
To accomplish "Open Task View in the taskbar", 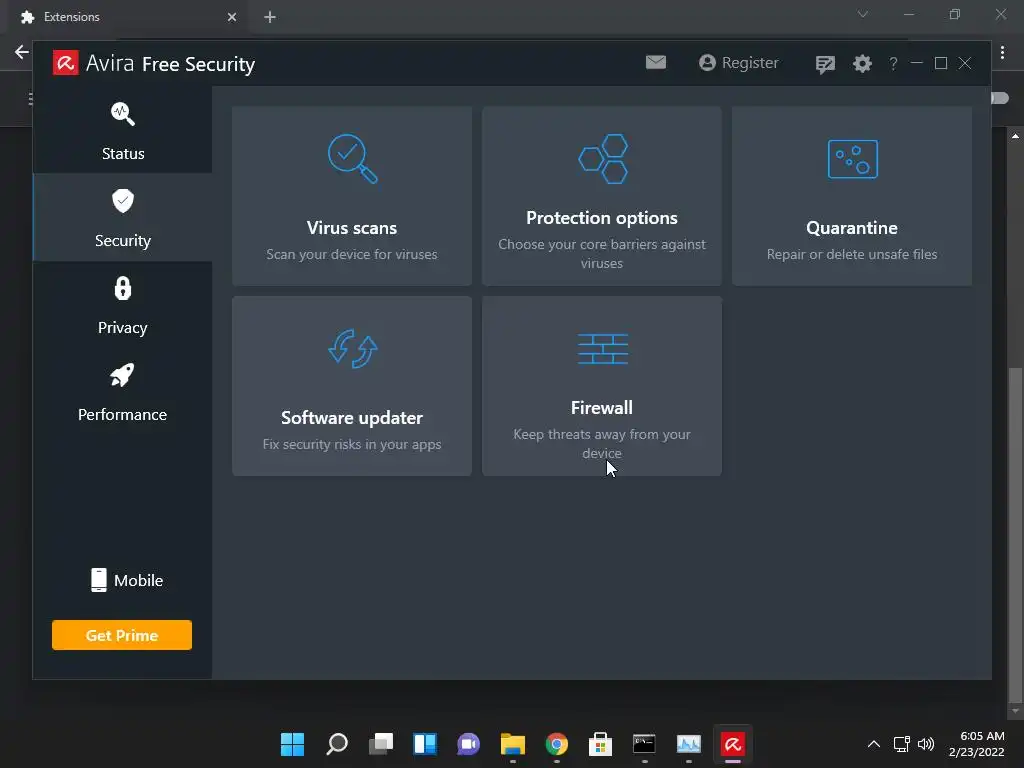I will (x=381, y=744).
